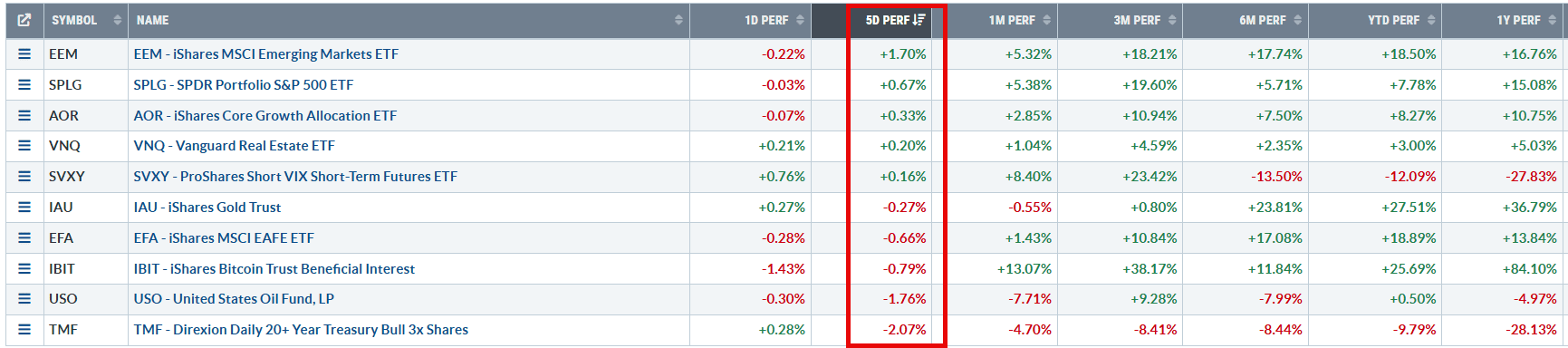Select the AOR symbol cell
This screenshot has height=348, width=1568.
point(85,116)
